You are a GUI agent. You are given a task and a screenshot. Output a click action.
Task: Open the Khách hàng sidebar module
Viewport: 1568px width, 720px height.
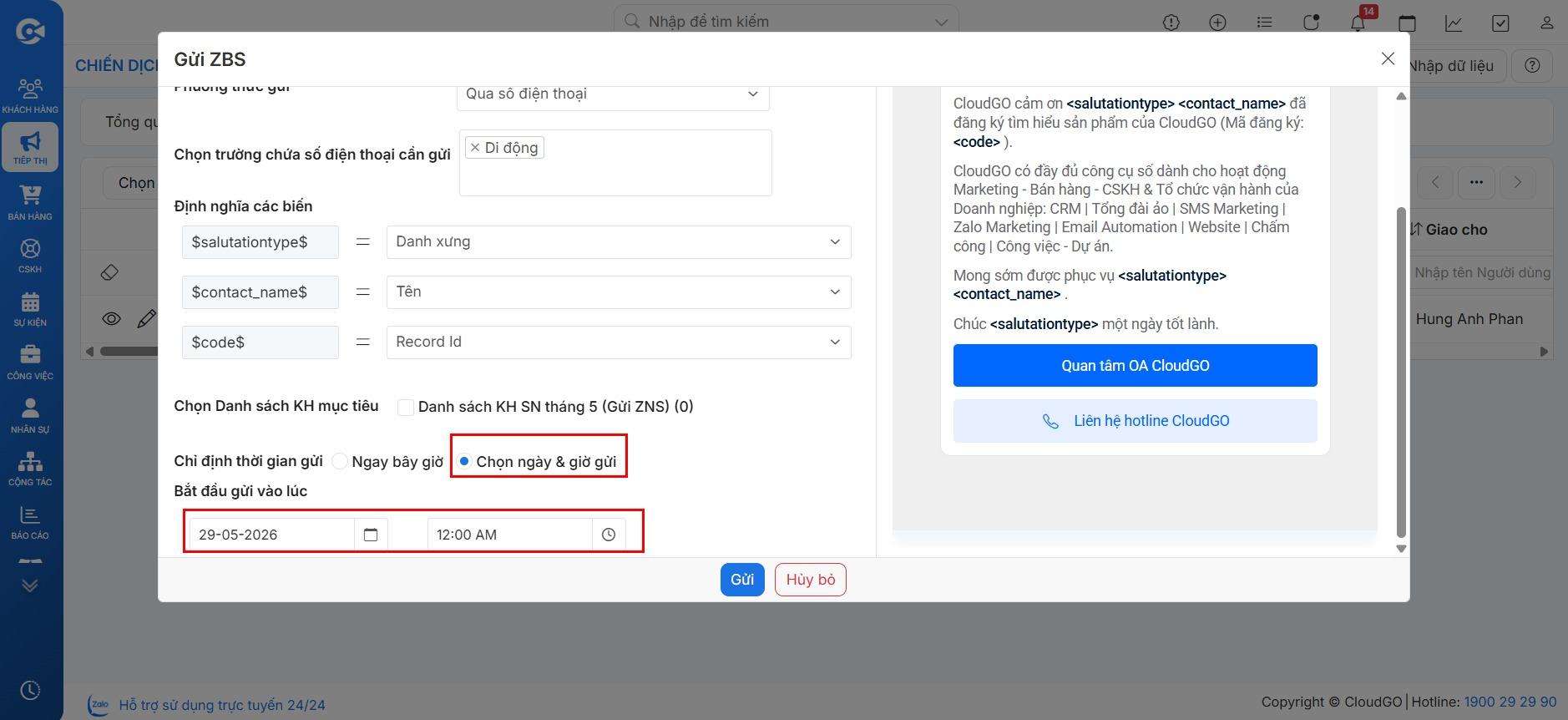tap(30, 95)
